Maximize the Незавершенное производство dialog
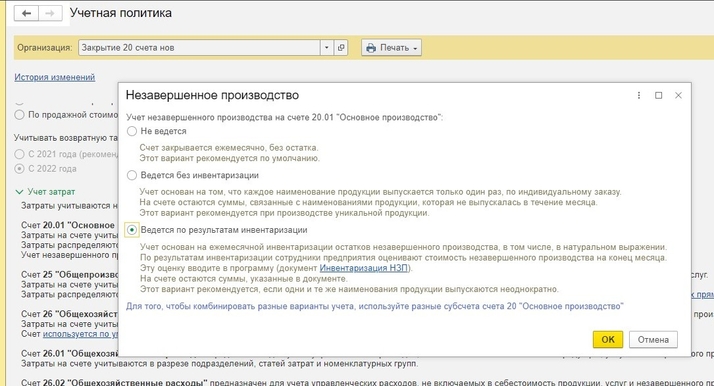 point(658,95)
